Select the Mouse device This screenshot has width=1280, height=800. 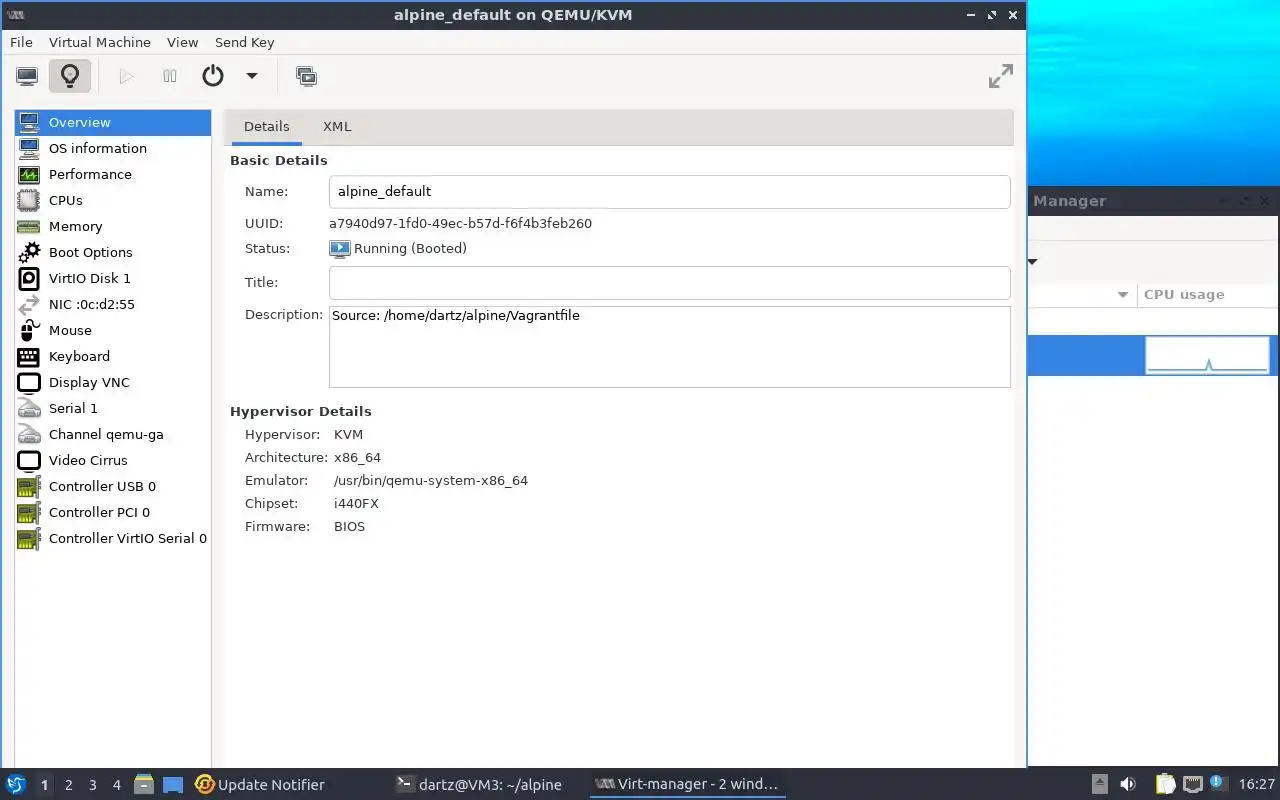113,330
